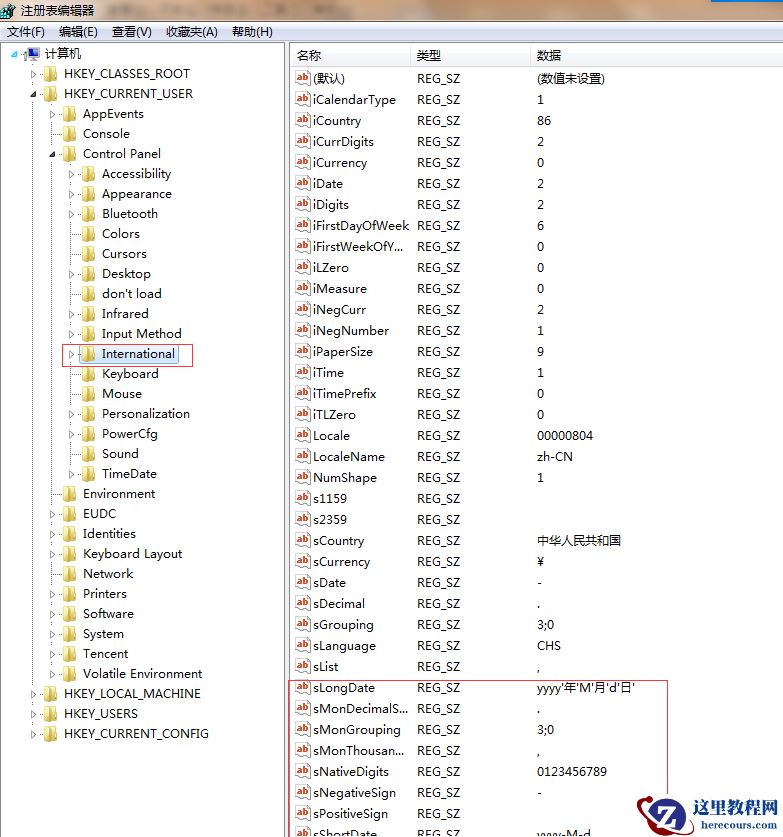This screenshot has height=837, width=783.
Task: Click the Mouse folder icon
Action: tap(89, 394)
